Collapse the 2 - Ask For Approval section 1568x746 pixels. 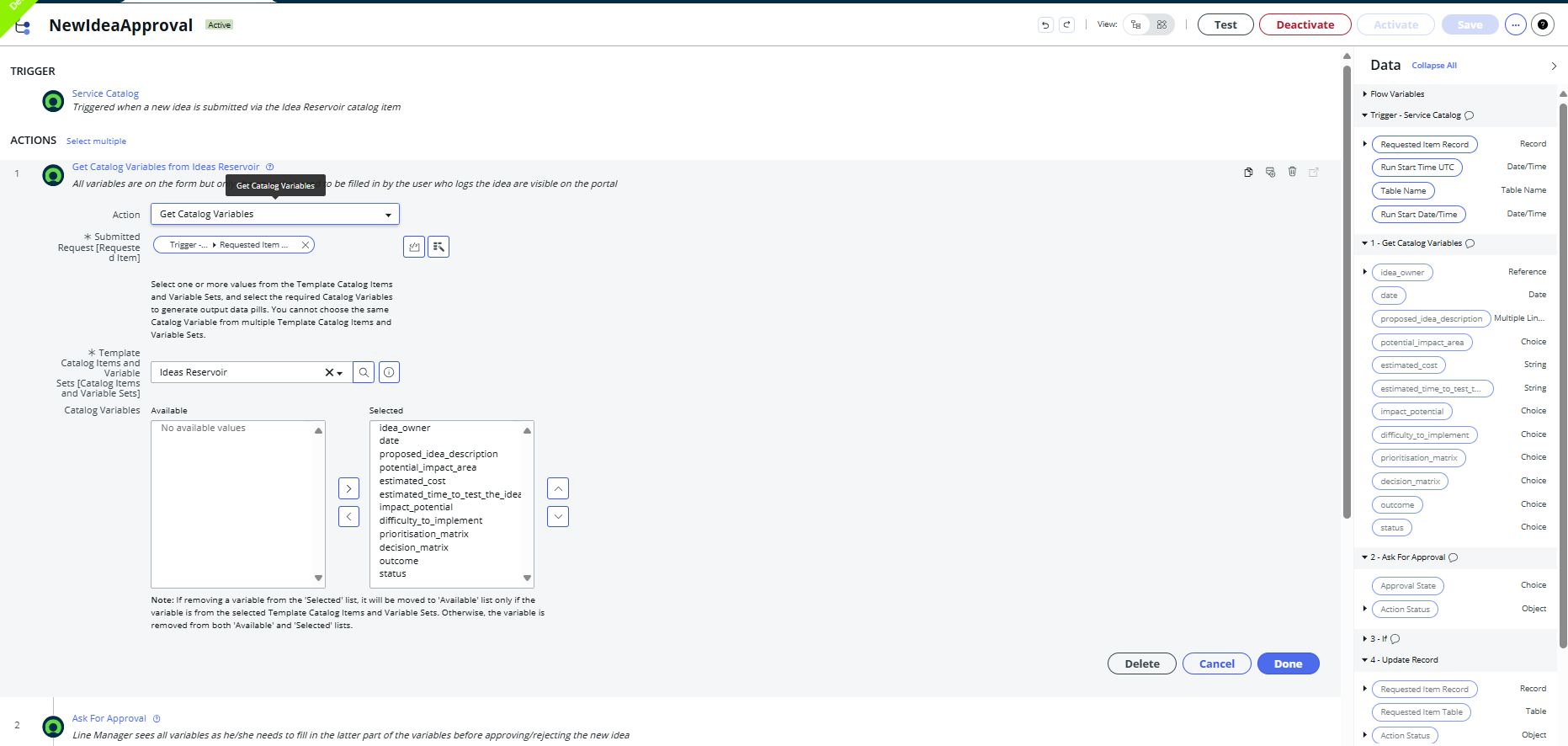pyautogui.click(x=1364, y=557)
